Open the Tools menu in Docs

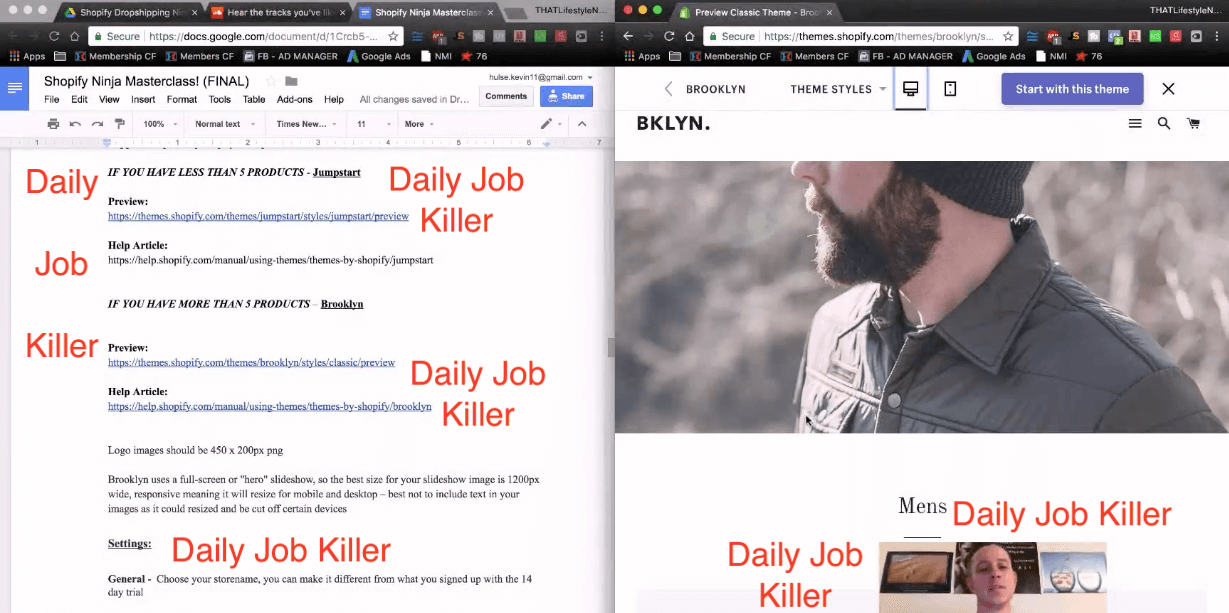click(x=220, y=100)
